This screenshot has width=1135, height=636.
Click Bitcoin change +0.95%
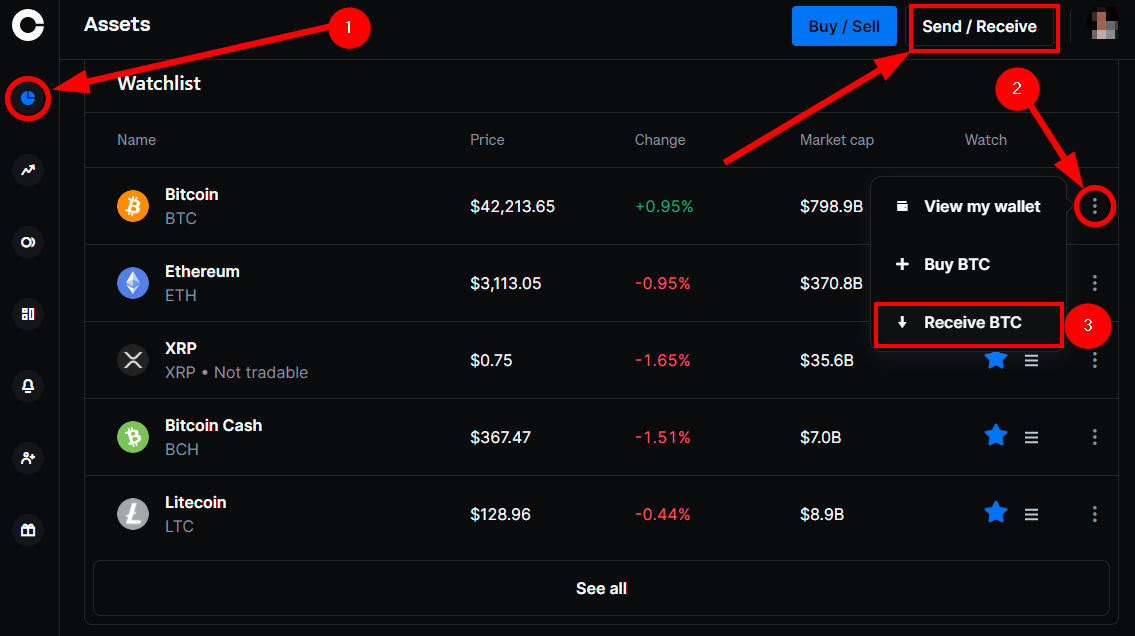[x=664, y=207]
